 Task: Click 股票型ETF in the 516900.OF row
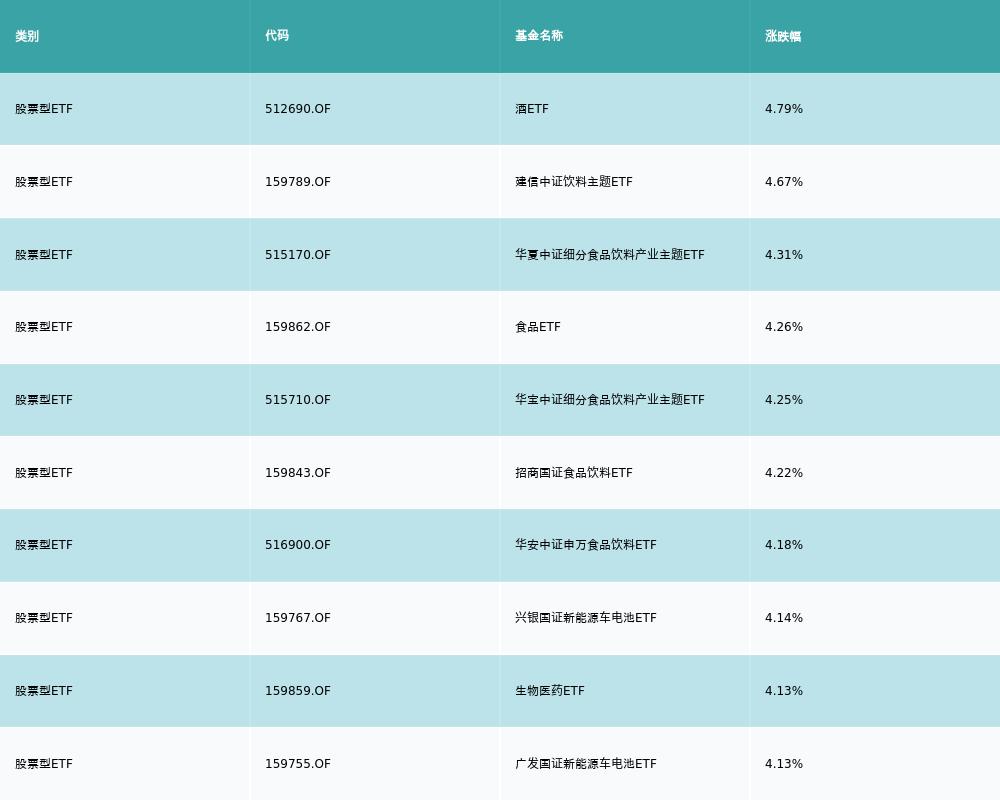tap(44, 545)
